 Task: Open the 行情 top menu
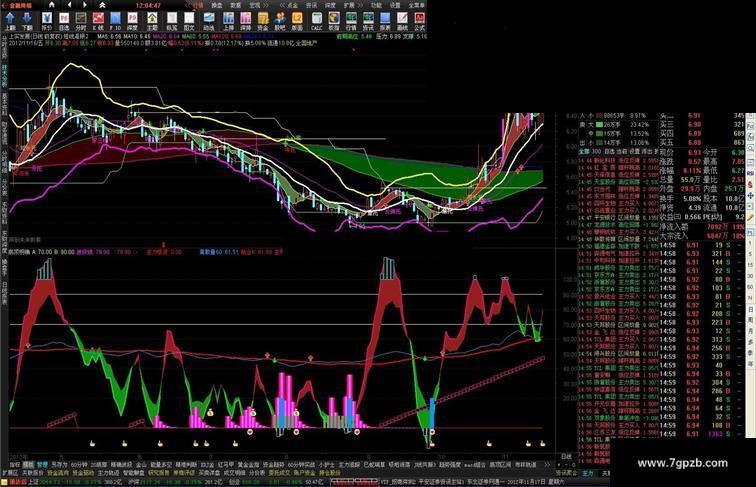click(198, 5)
